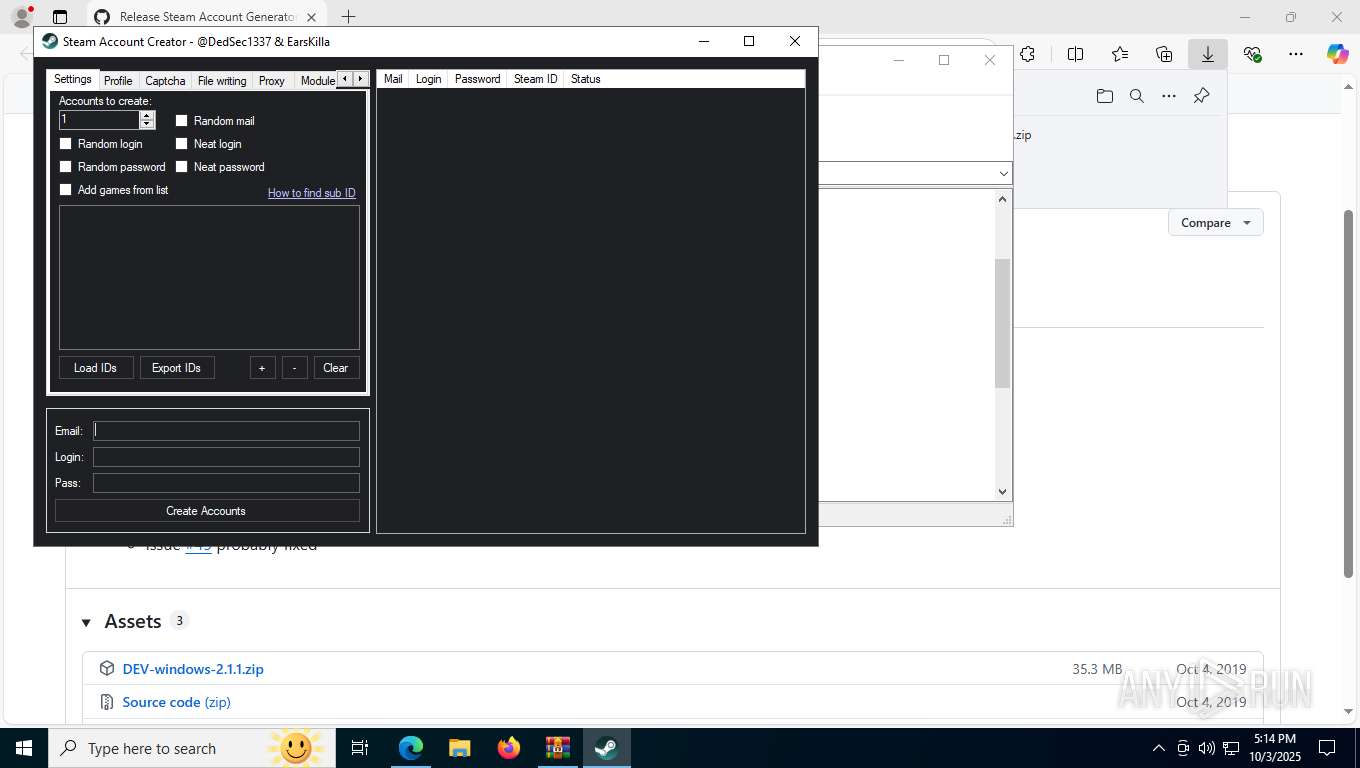Open Edge Settings and more menu
Screen dimensions: 1360x768
(1296, 54)
